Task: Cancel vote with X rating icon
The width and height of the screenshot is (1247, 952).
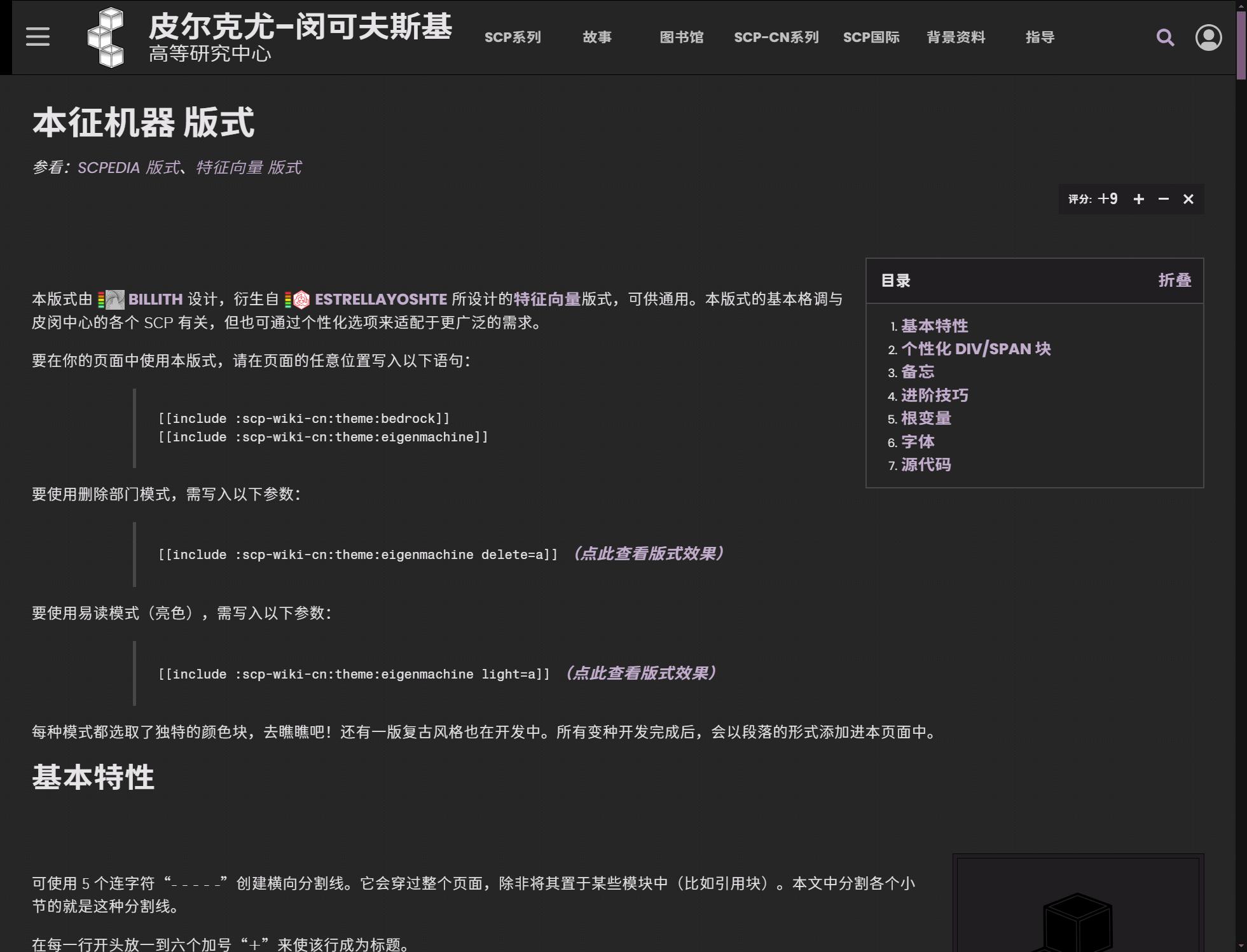Action: pos(1188,199)
